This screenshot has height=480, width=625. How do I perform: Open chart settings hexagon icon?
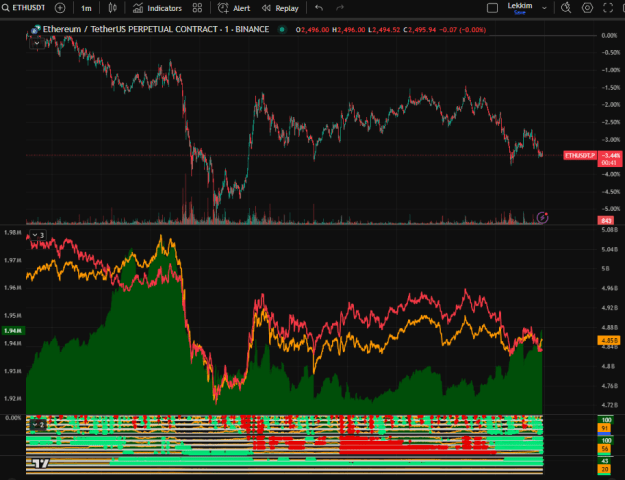point(587,8)
